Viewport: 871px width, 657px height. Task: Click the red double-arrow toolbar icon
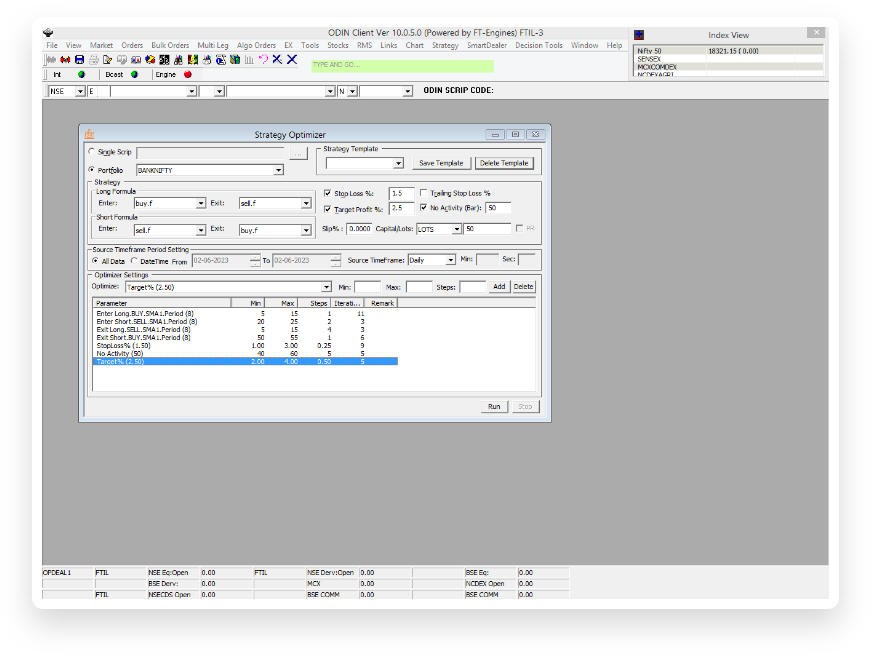(65, 59)
